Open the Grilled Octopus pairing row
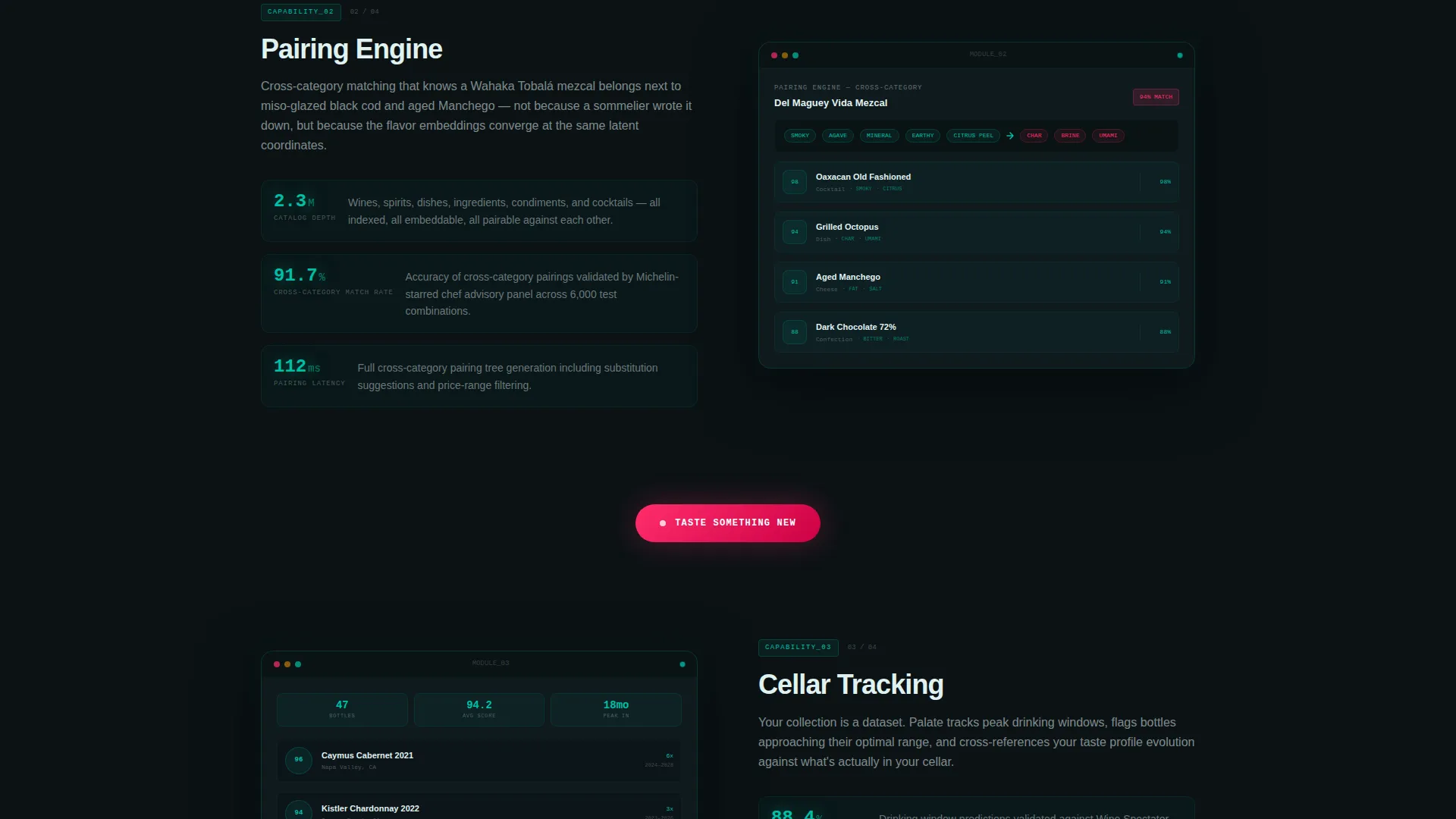 (x=977, y=232)
